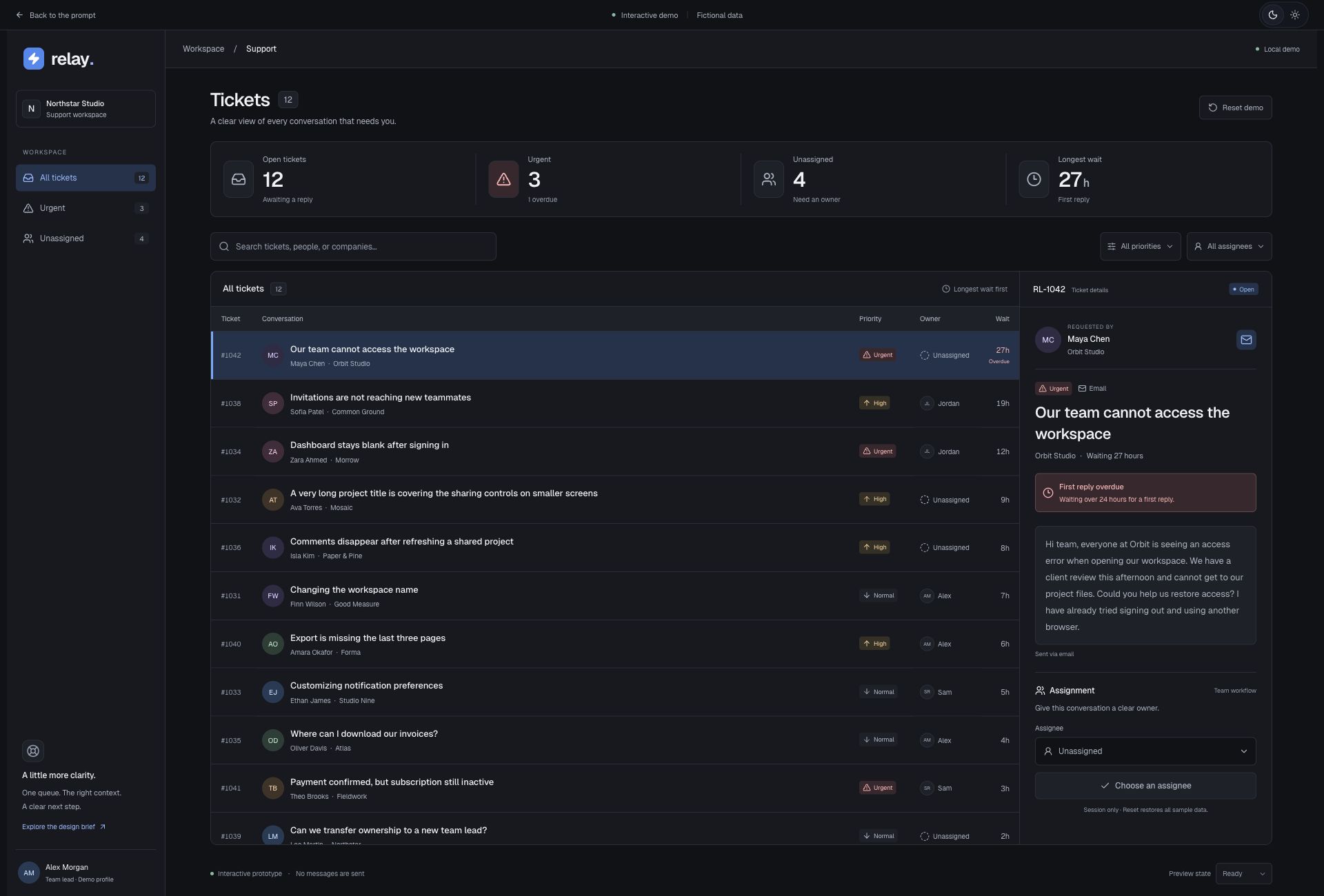
Task: Click Back to the prompt link
Action: 56,15
